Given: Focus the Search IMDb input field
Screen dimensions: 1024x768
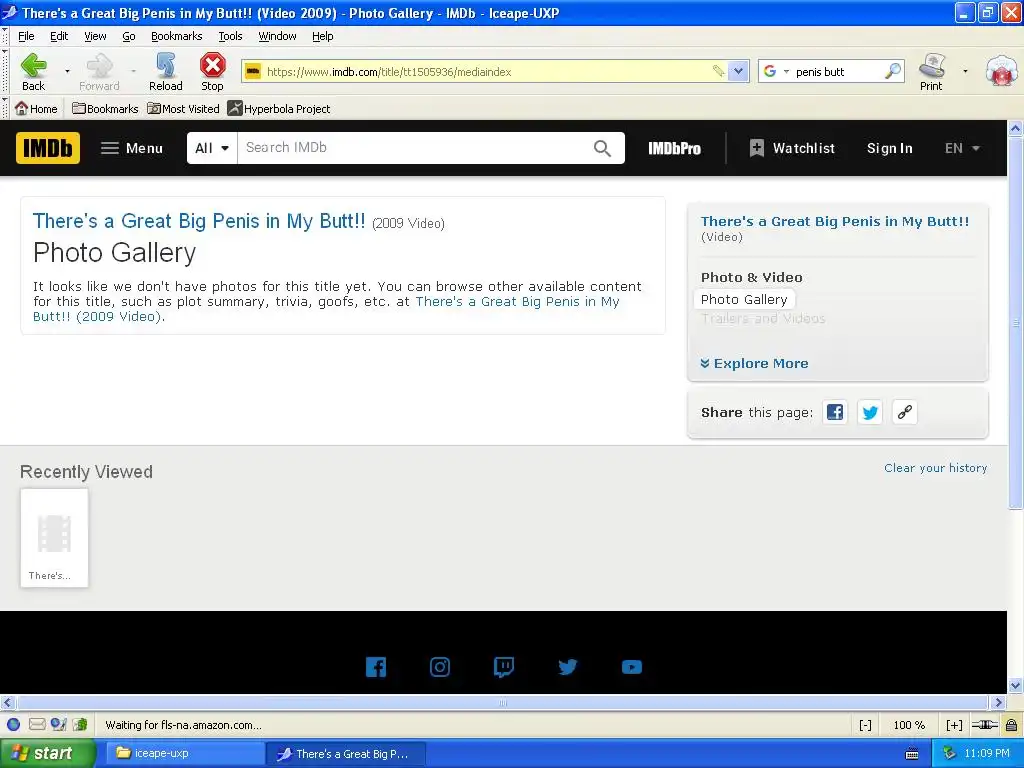Looking at the screenshot, I should [x=411, y=148].
